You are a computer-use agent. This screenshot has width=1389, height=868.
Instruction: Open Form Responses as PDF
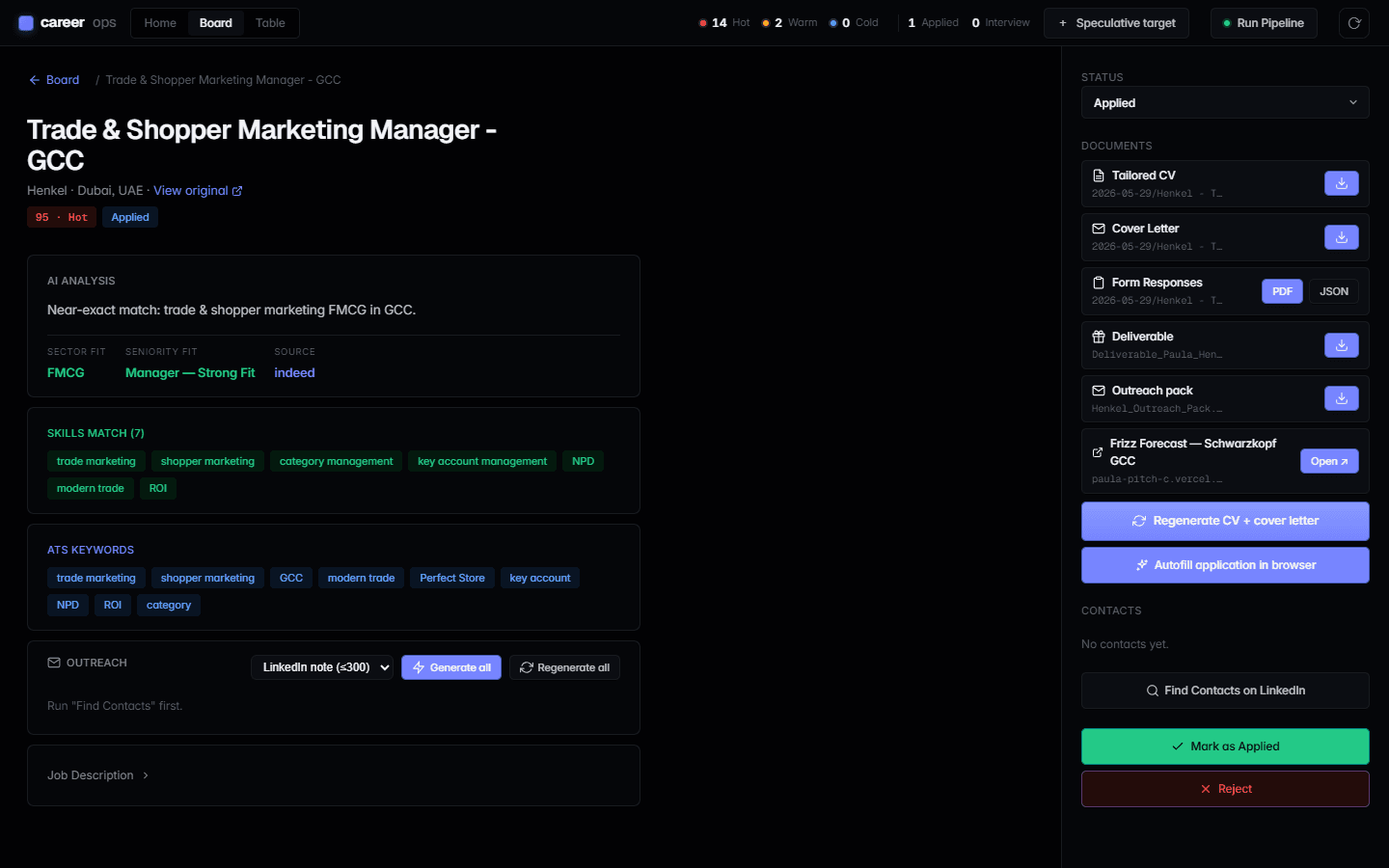tap(1282, 291)
